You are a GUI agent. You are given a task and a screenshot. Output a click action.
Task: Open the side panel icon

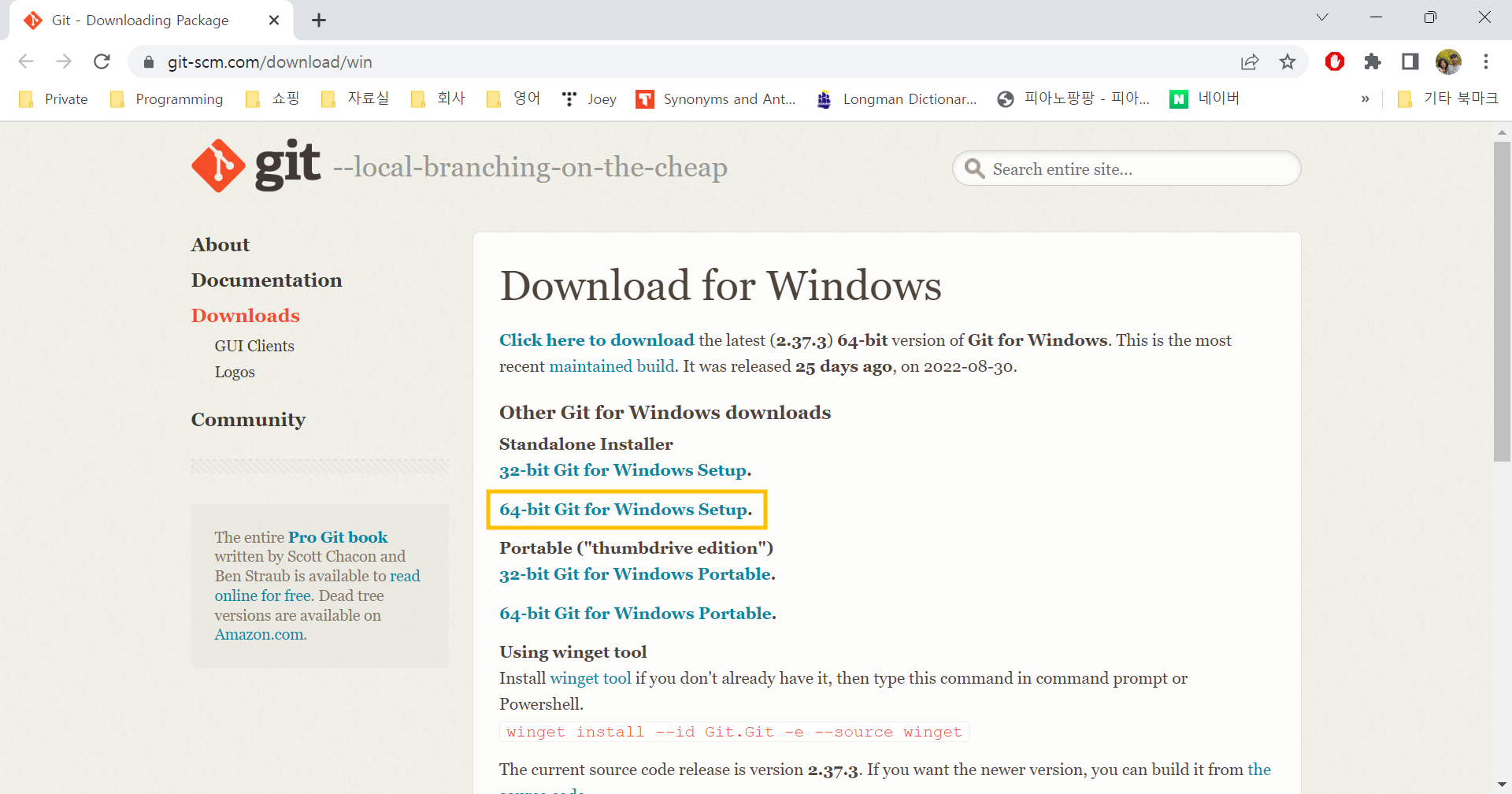[1410, 61]
